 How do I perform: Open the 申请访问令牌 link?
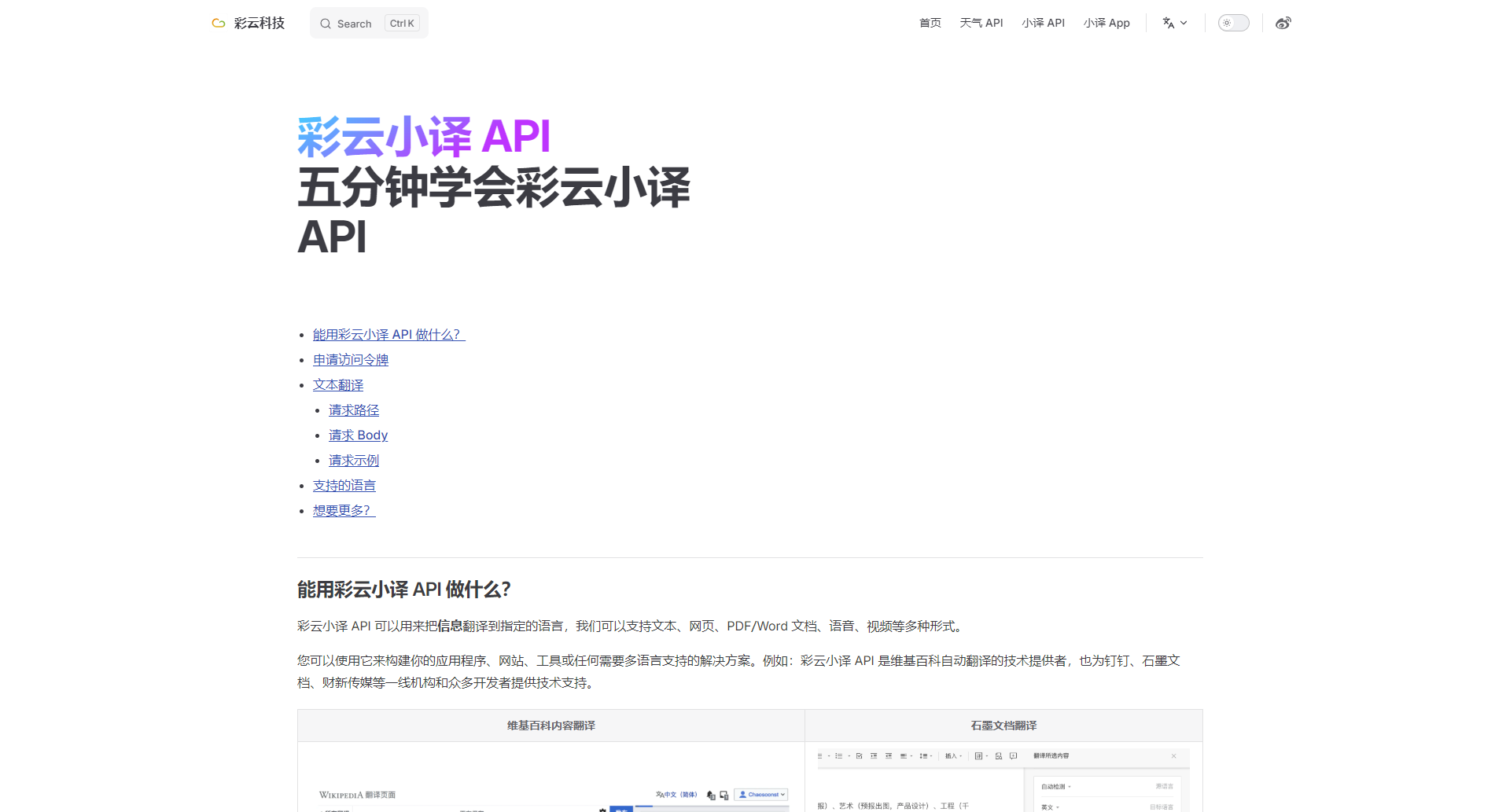(x=351, y=359)
